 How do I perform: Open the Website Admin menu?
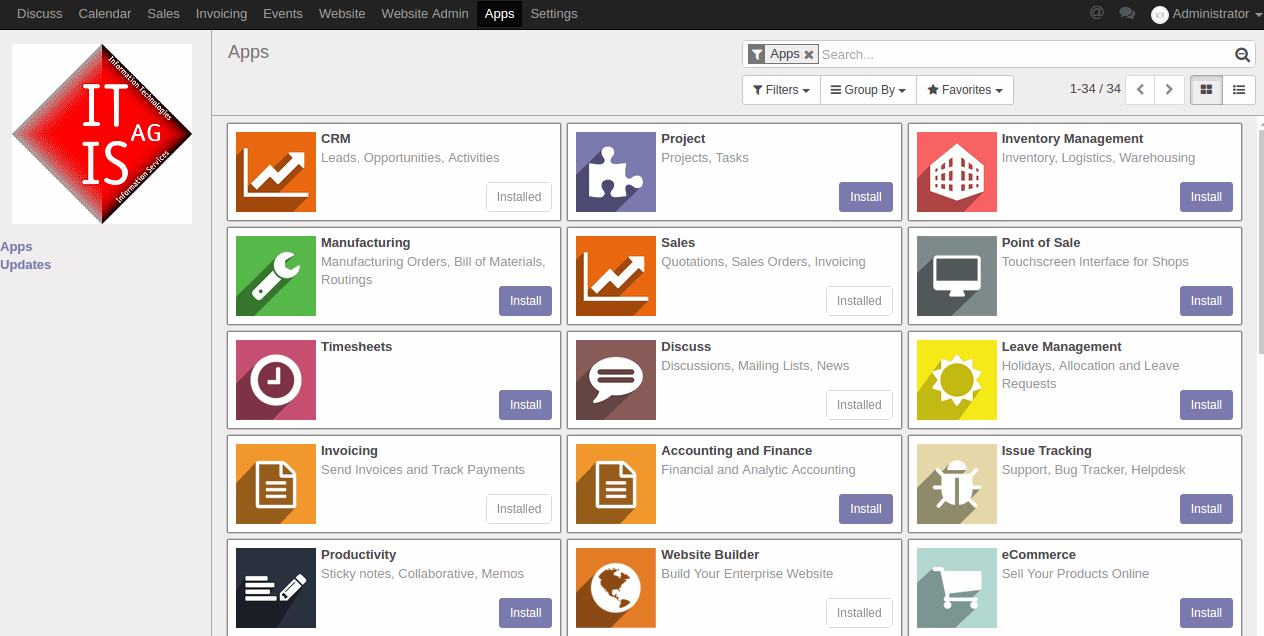(425, 14)
